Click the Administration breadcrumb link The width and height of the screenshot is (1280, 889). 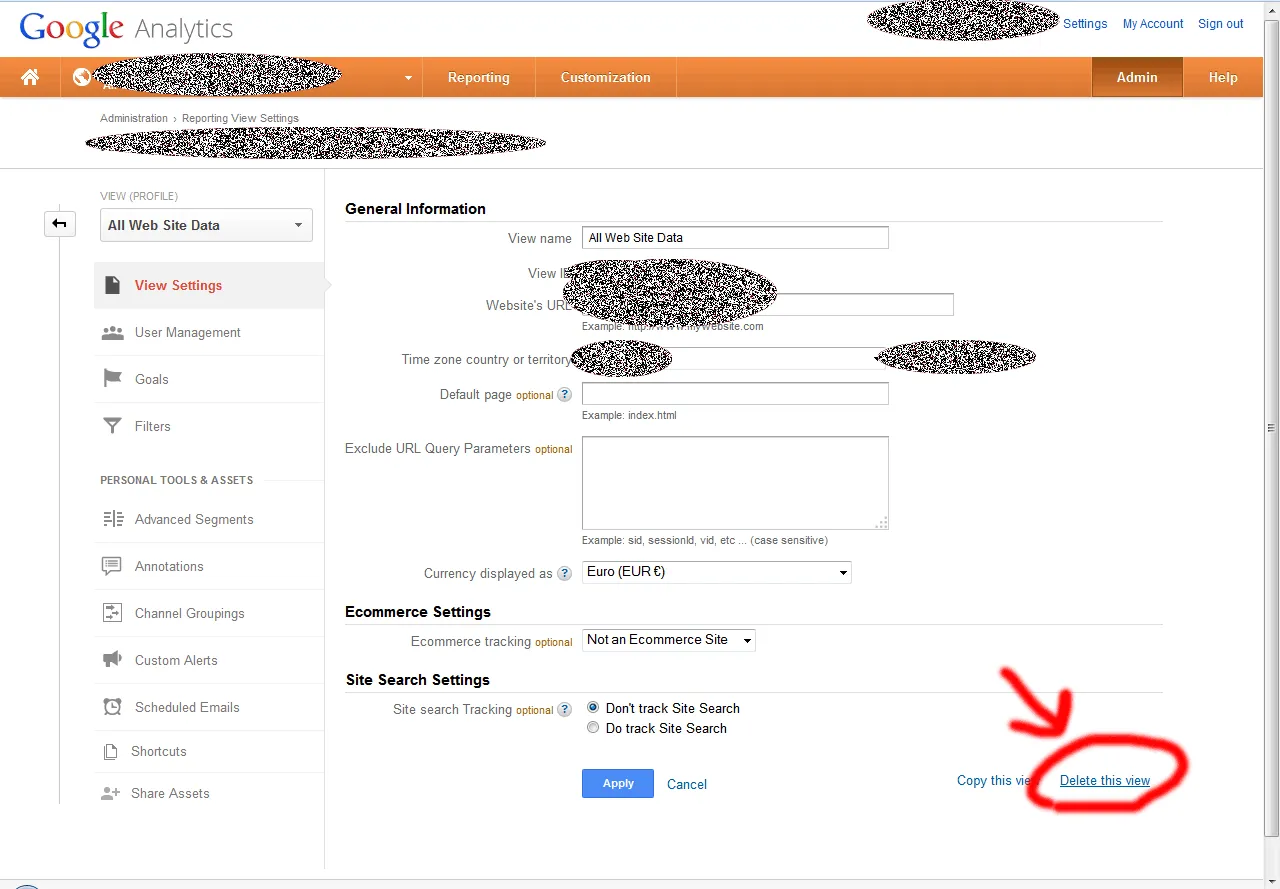(x=134, y=118)
